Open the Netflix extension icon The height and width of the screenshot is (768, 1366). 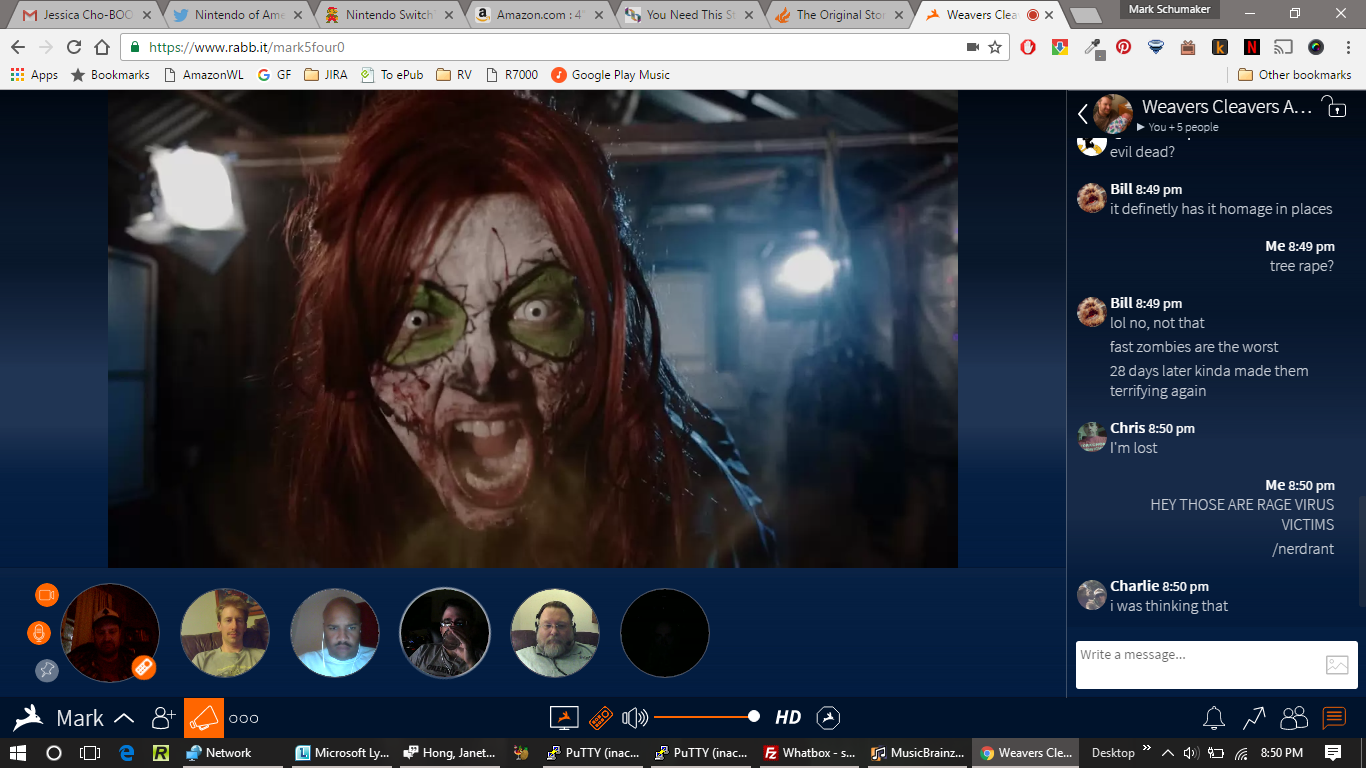1251,47
